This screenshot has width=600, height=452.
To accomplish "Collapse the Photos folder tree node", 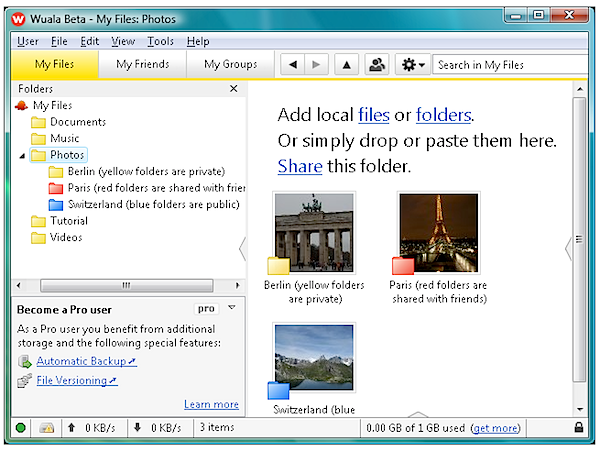I will [22, 156].
